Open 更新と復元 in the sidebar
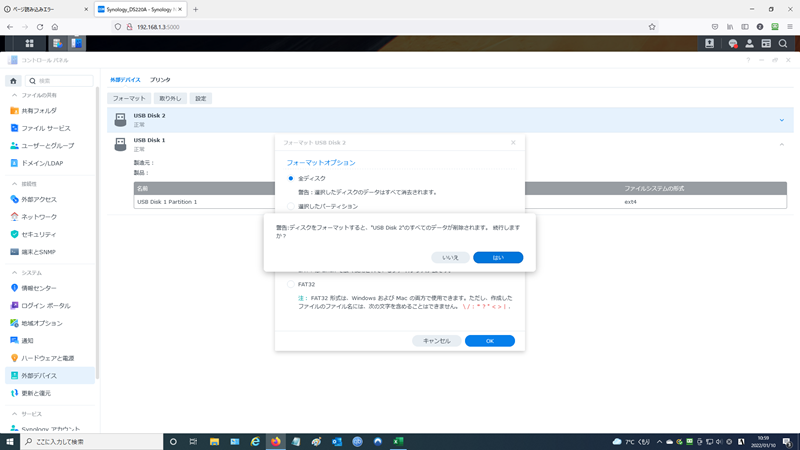The image size is (800, 450). pos(50,393)
